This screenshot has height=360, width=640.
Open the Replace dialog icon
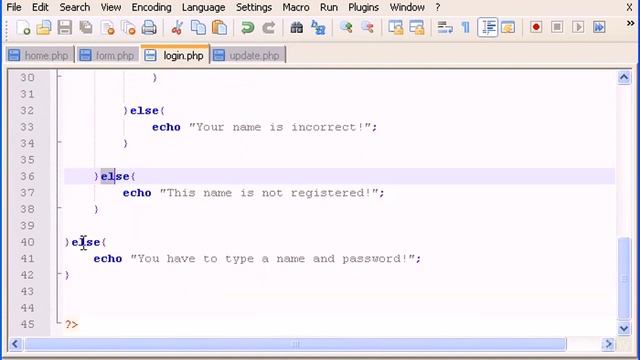click(x=318, y=28)
